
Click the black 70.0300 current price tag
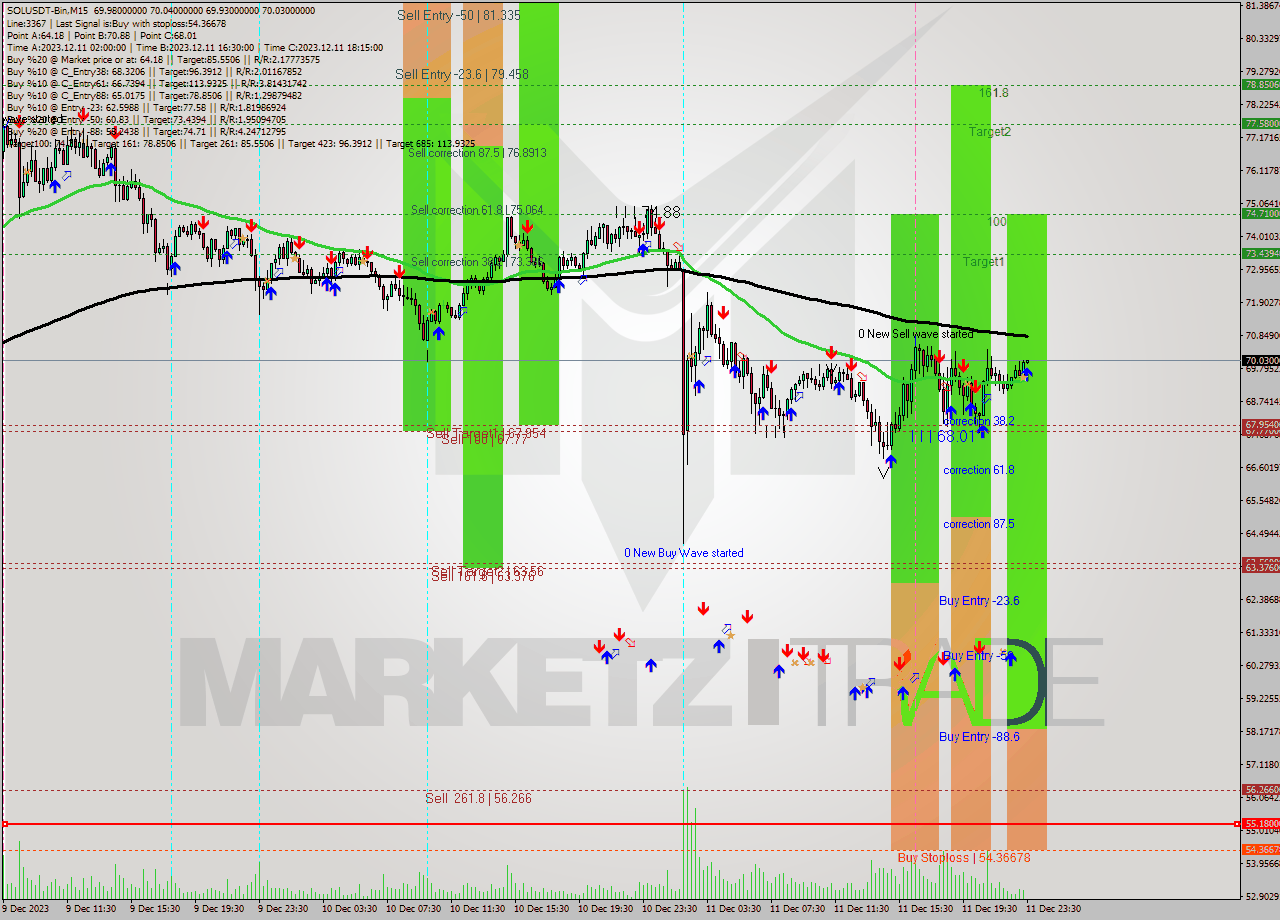1260,360
